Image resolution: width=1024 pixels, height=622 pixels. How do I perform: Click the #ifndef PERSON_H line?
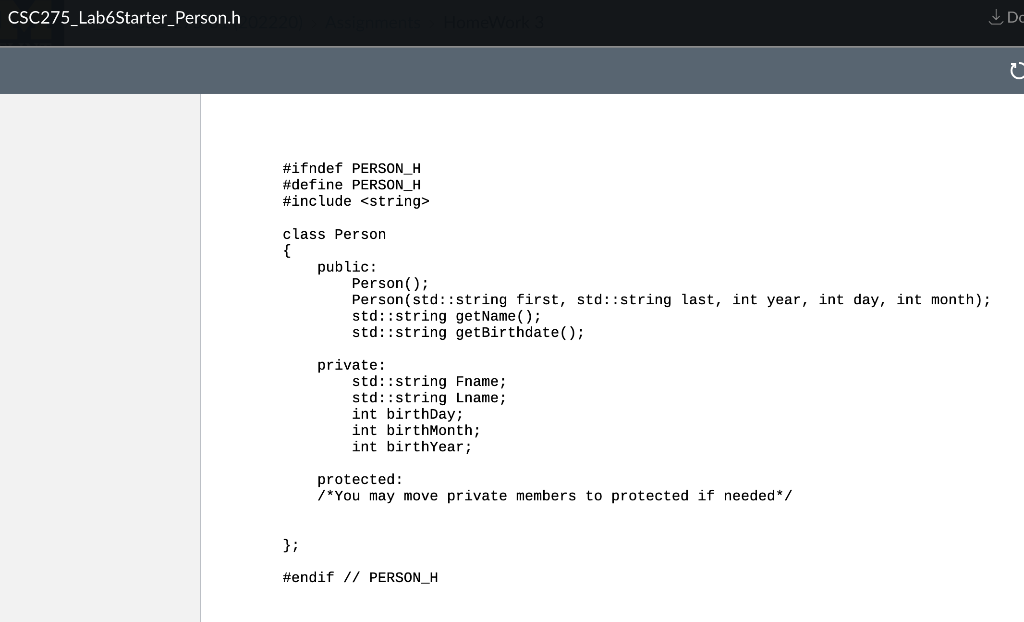point(351,168)
